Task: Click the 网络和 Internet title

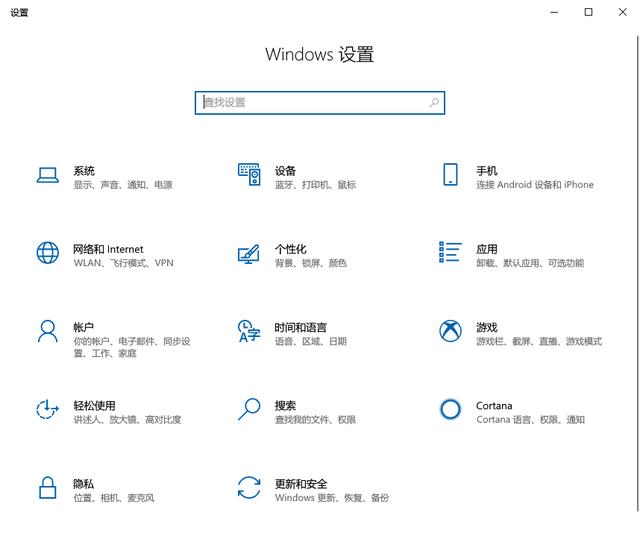Action: (x=108, y=249)
